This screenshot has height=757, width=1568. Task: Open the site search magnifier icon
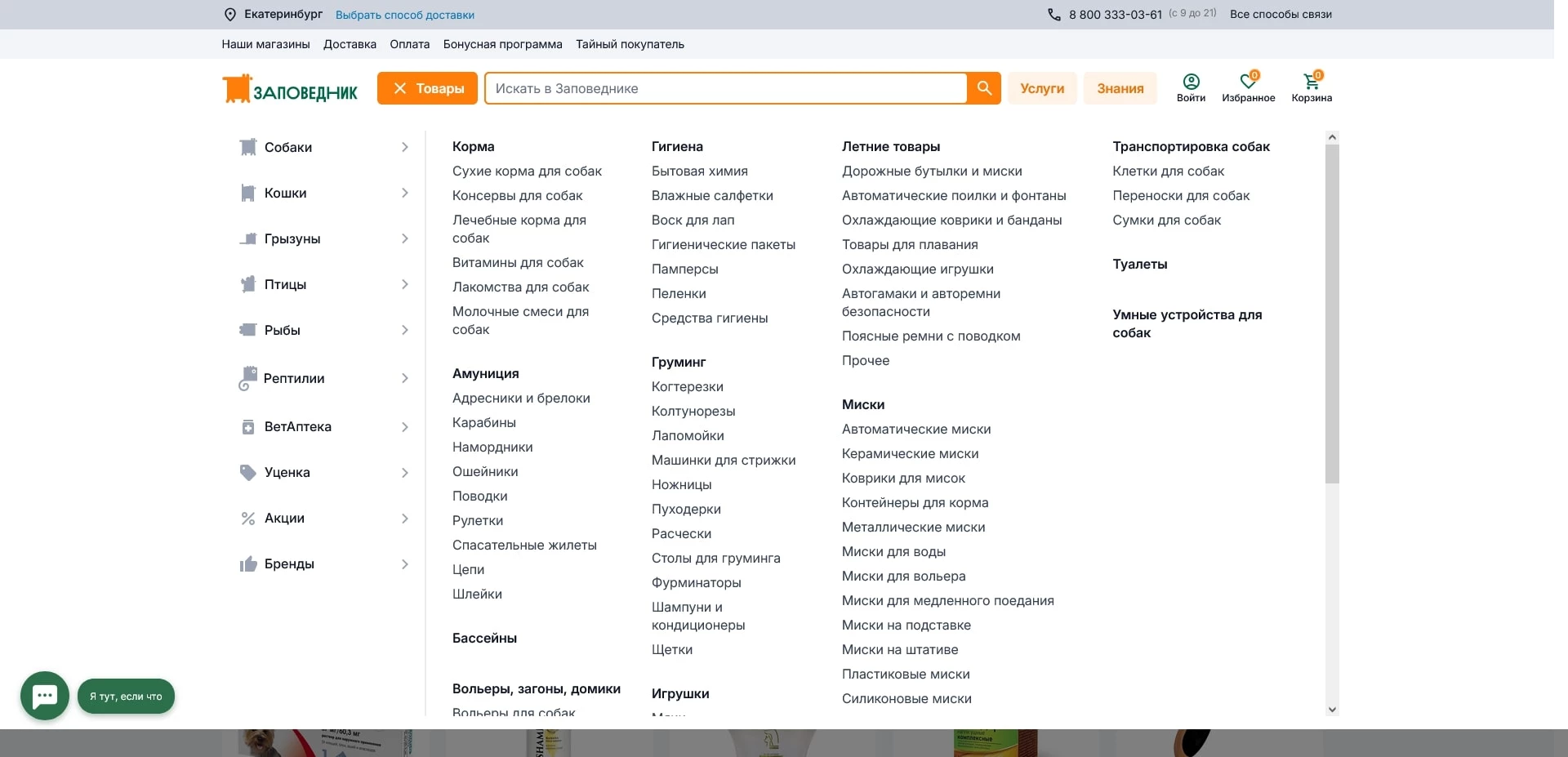pyautogui.click(x=984, y=88)
